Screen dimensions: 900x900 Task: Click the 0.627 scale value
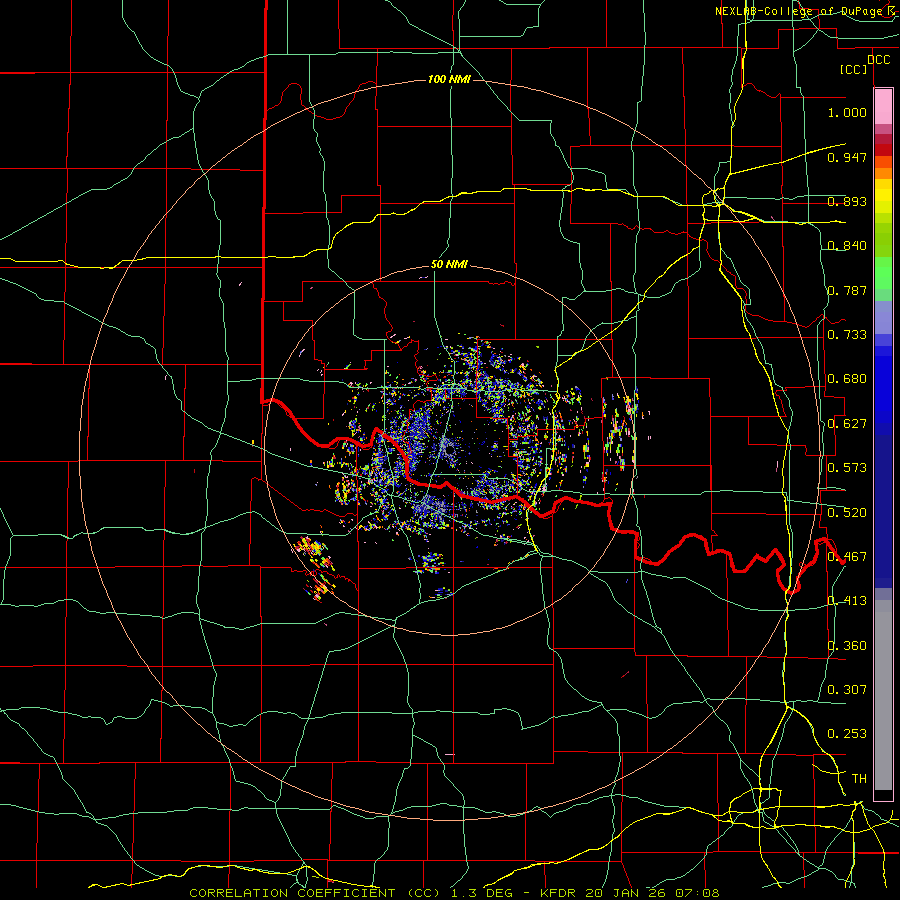click(x=847, y=424)
